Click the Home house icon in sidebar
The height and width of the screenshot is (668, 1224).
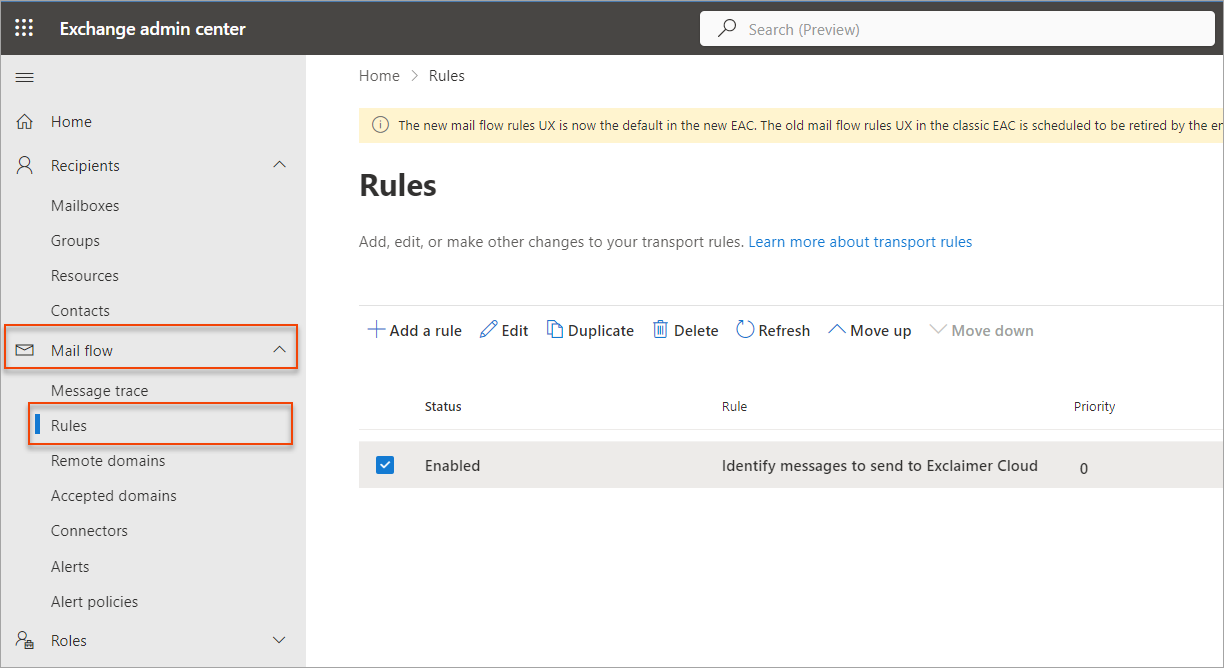click(x=25, y=122)
